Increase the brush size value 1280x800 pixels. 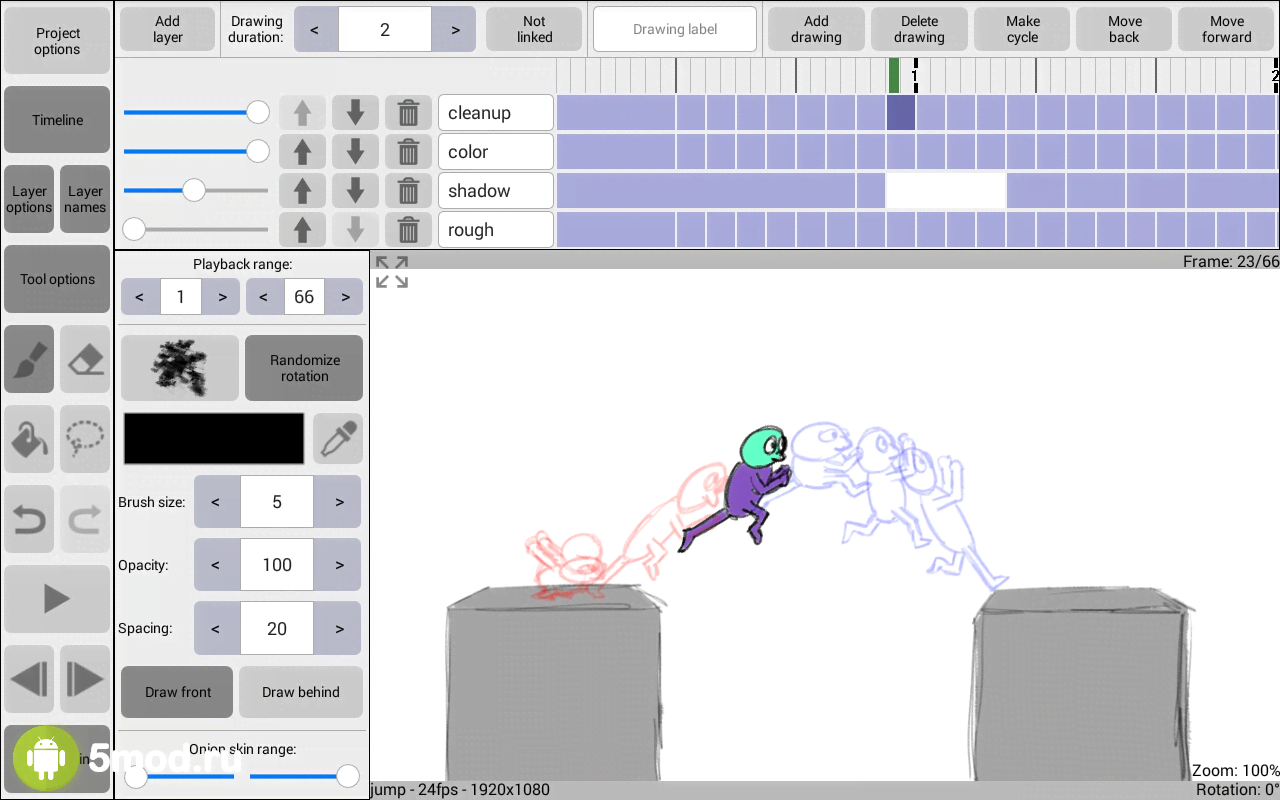coord(339,502)
